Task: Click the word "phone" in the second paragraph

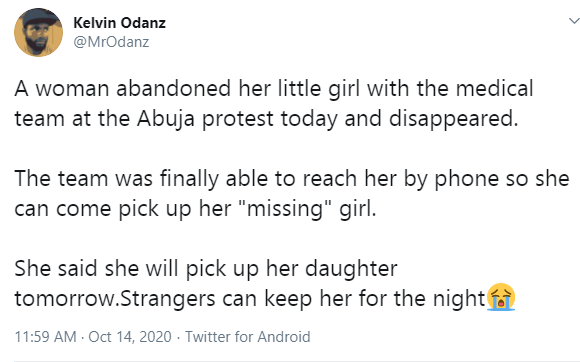Action: click(466, 180)
